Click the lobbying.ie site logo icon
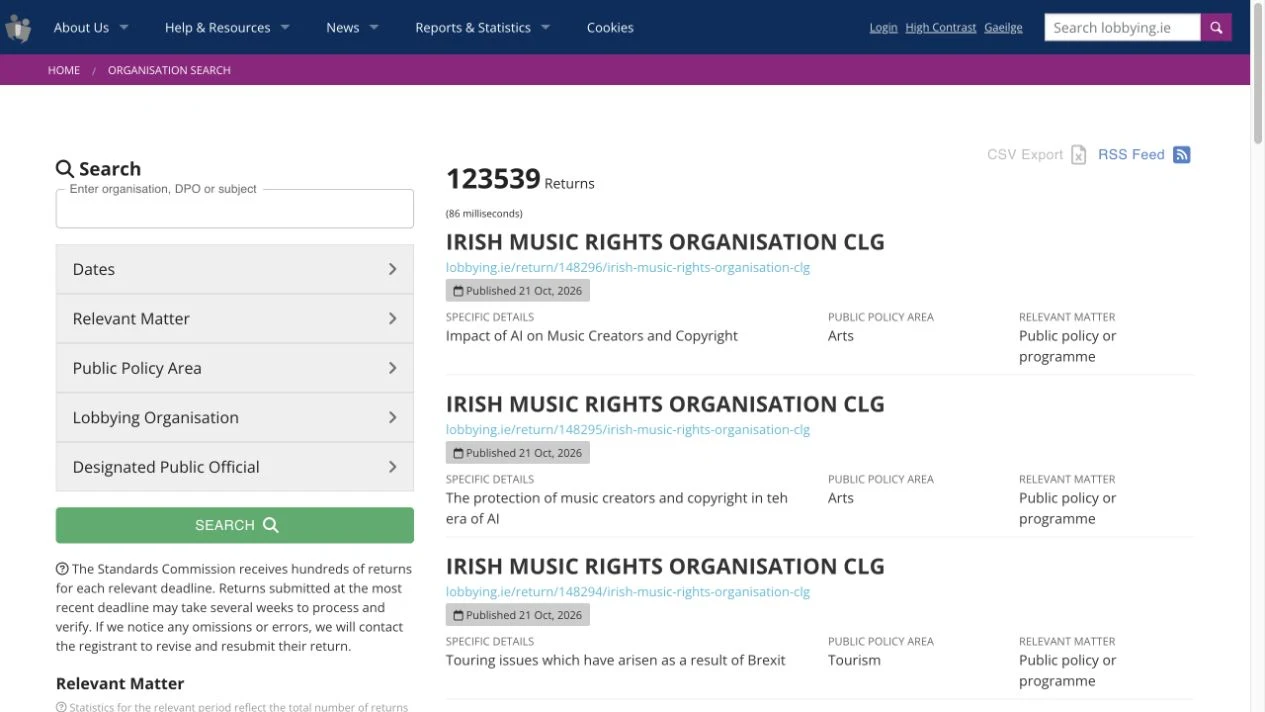 tap(18, 28)
